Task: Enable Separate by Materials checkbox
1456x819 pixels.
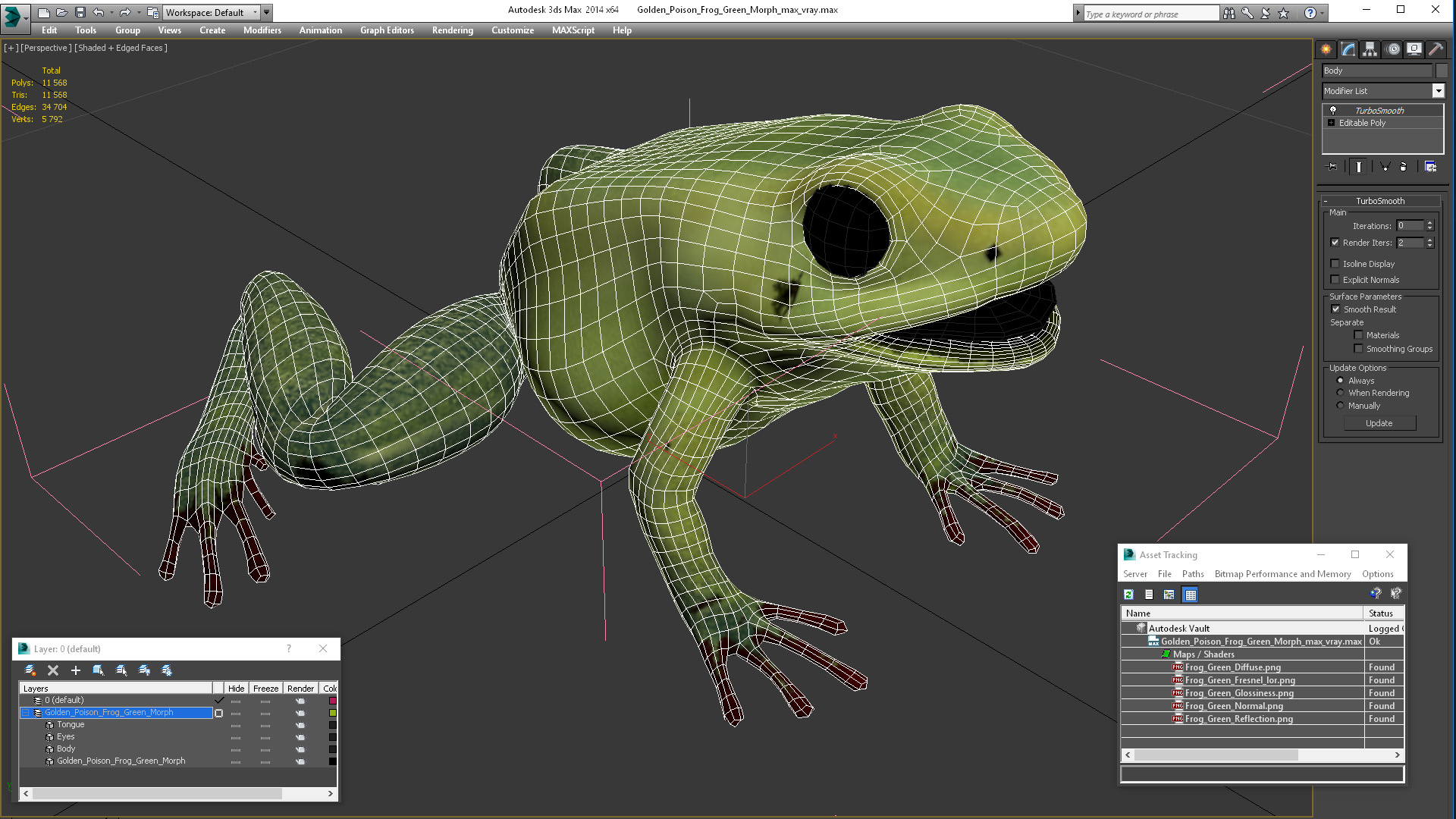Action: coord(1358,335)
